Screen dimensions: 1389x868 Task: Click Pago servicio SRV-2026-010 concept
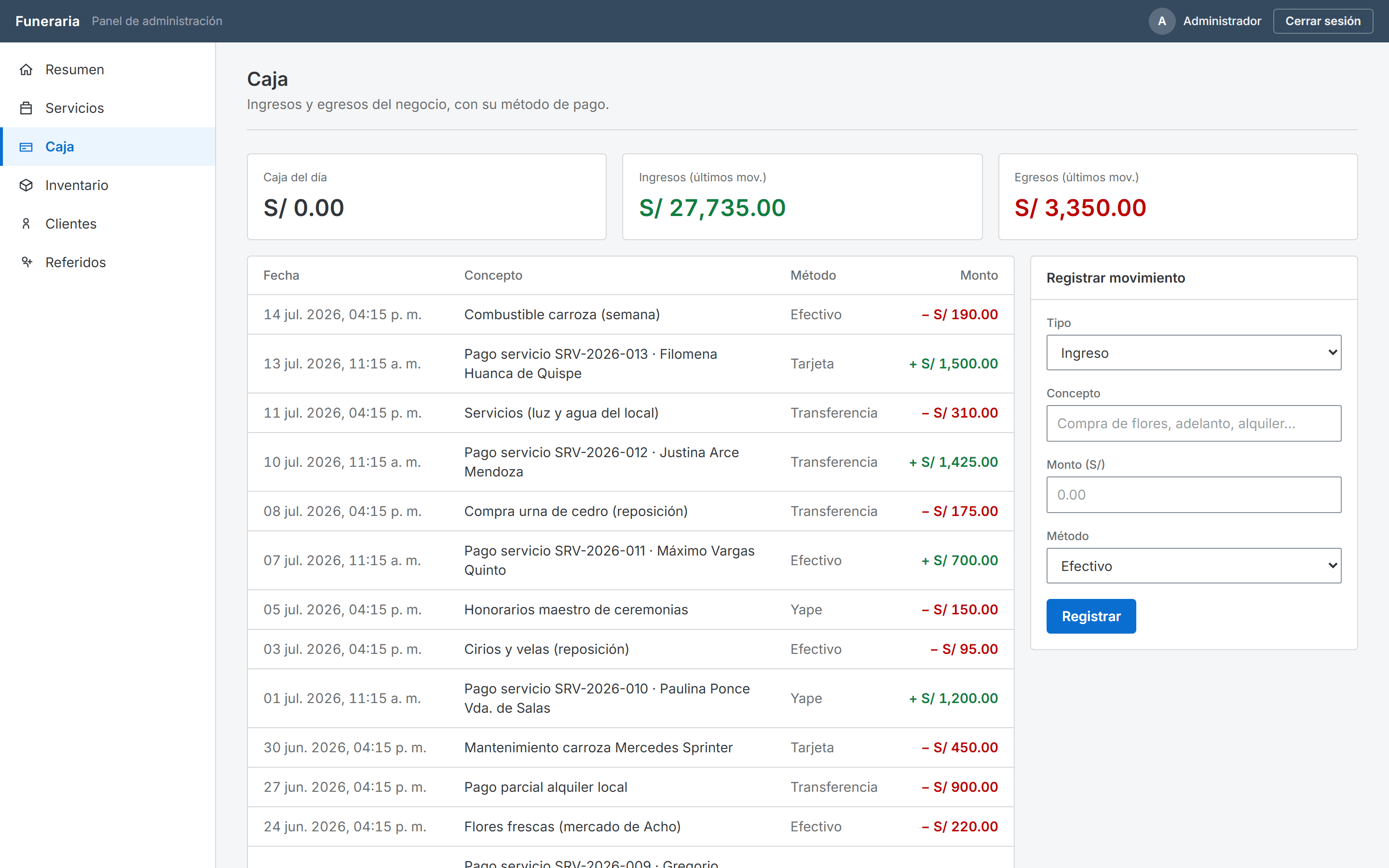pyautogui.click(x=607, y=698)
